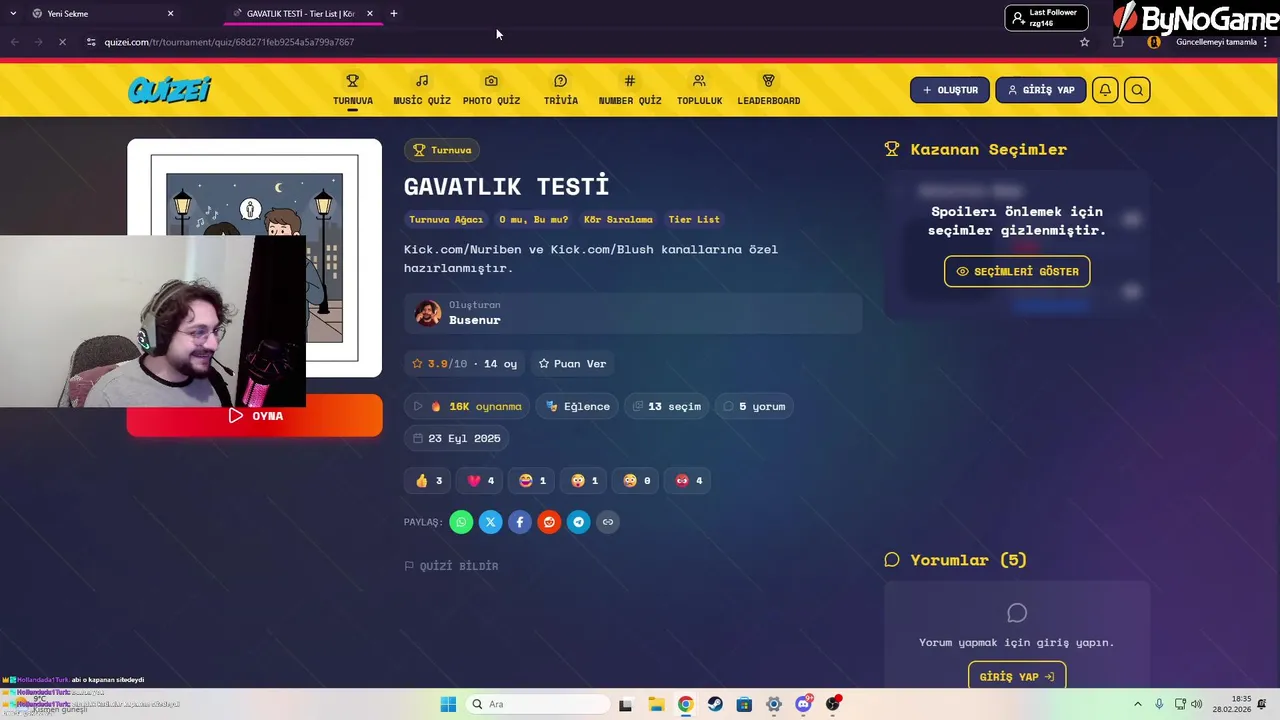1280x720 pixels.
Task: Click the 23 Eyl 2025 date chip
Action: 456,438
